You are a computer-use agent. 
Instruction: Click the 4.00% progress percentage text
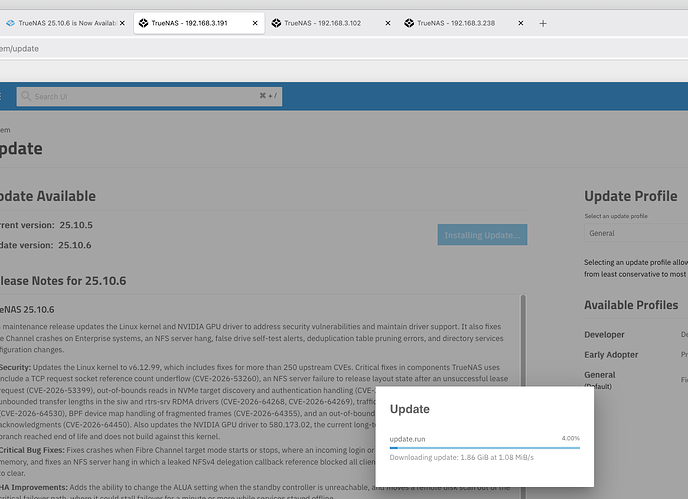coord(570,438)
